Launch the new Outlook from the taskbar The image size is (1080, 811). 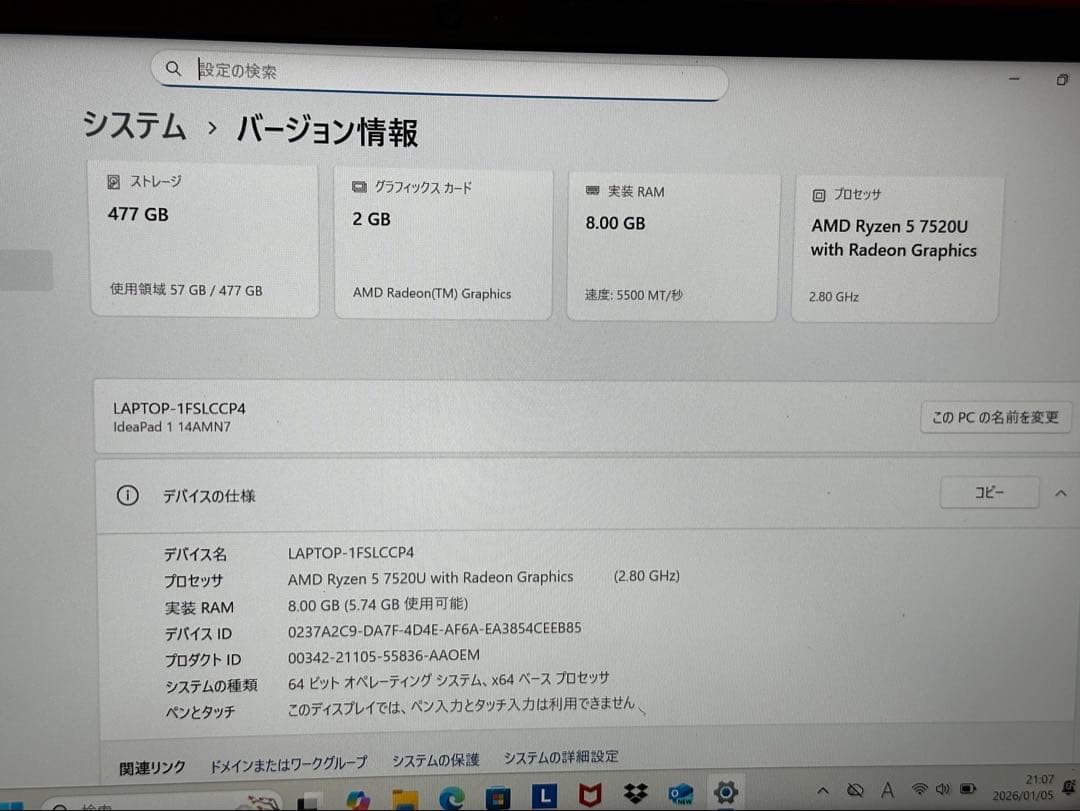682,795
